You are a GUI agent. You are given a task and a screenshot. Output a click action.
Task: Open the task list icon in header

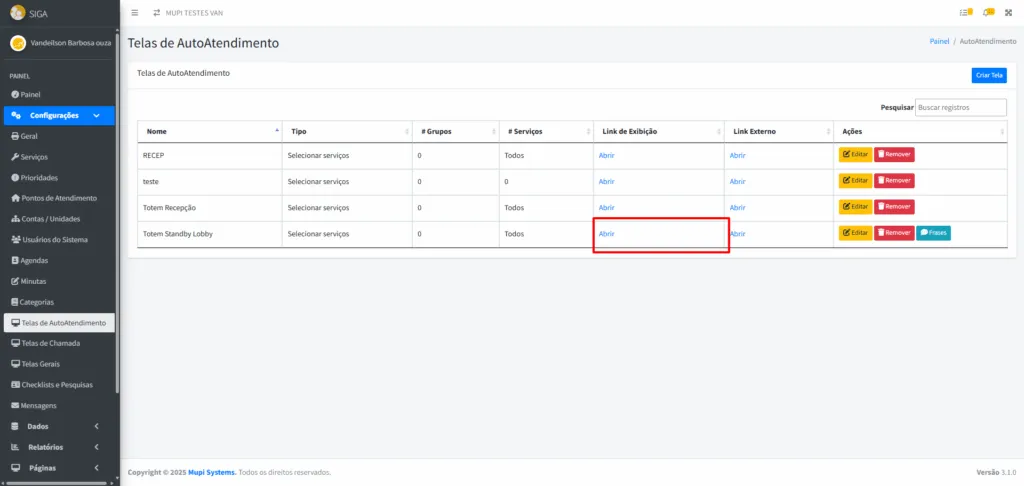(x=964, y=12)
